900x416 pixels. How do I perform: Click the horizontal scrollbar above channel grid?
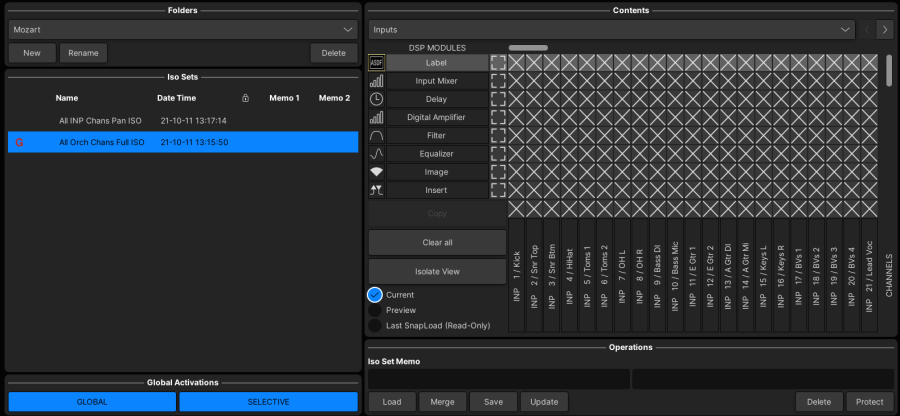point(528,48)
